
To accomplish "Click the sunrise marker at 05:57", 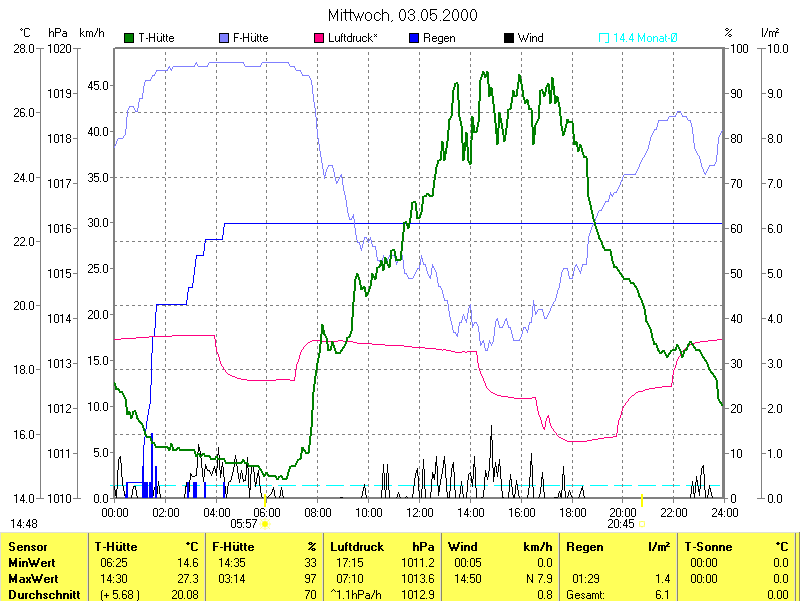I will (x=265, y=521).
